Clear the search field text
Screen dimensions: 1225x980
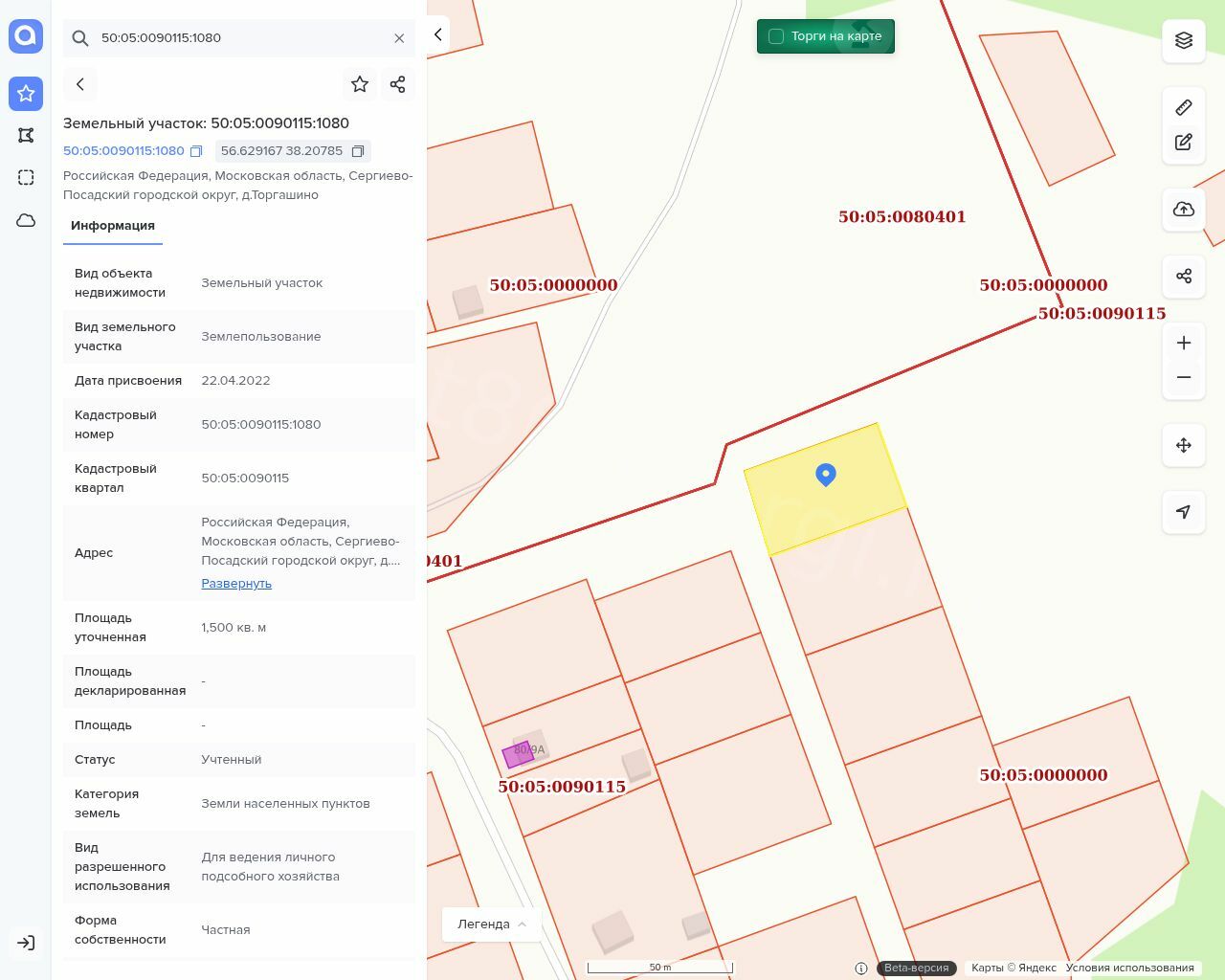399,38
